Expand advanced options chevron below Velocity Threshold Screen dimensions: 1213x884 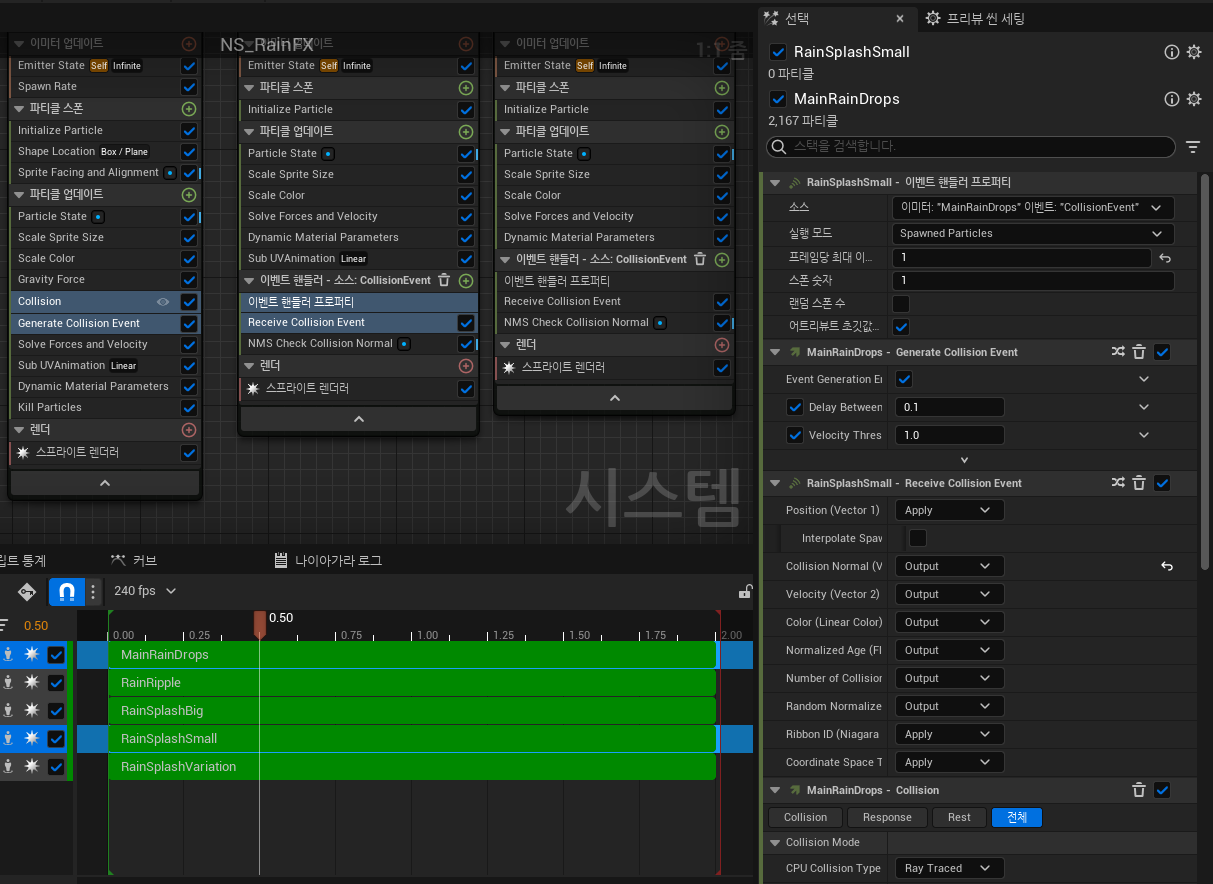tap(964, 460)
